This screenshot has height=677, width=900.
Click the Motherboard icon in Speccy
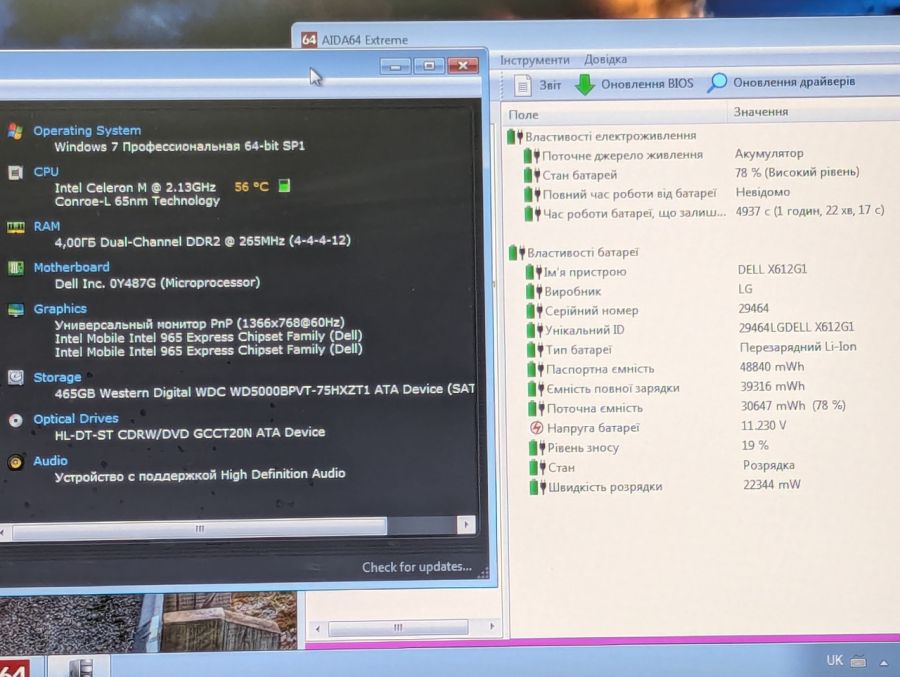15,268
